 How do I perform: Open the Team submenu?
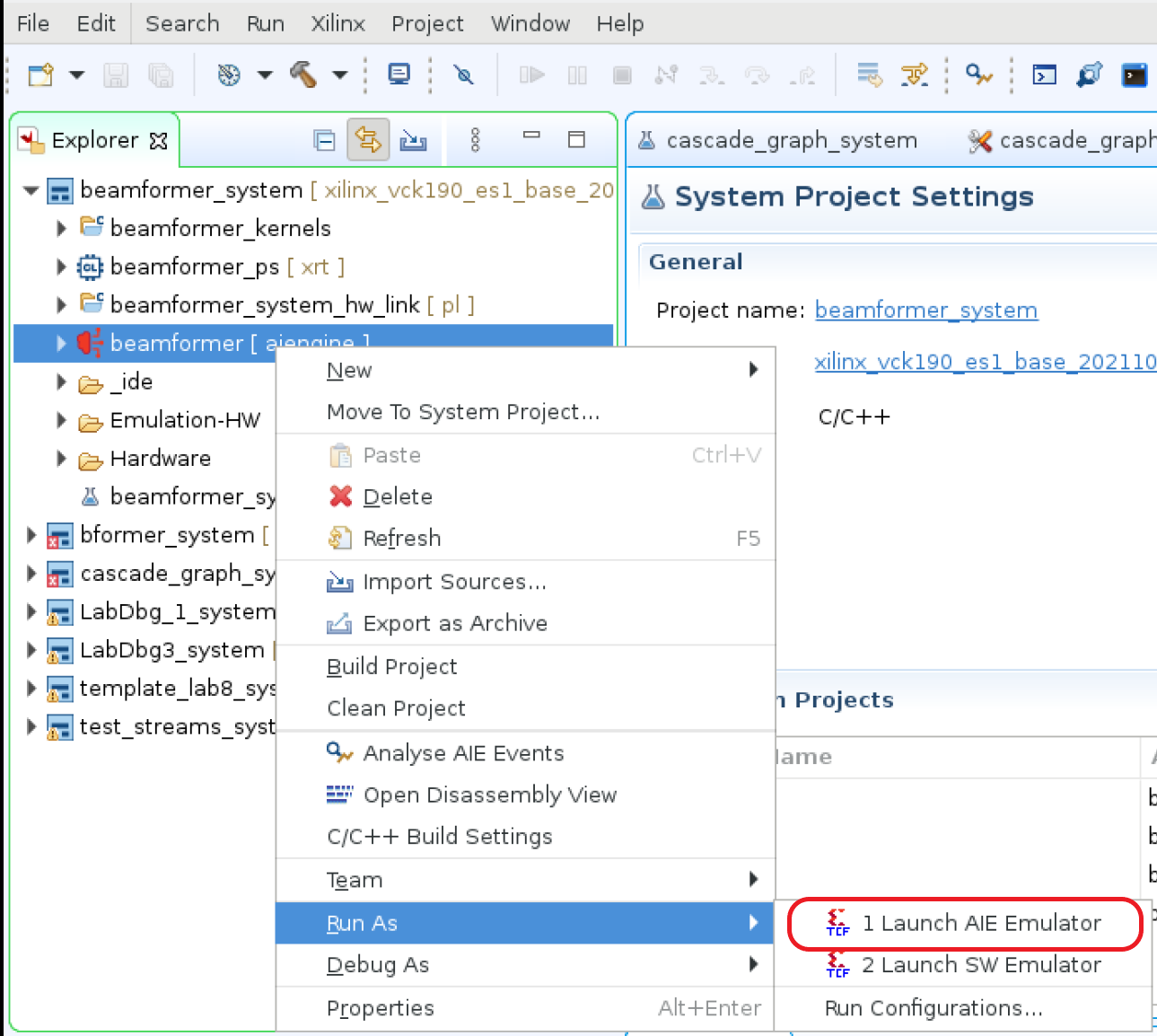(x=525, y=880)
